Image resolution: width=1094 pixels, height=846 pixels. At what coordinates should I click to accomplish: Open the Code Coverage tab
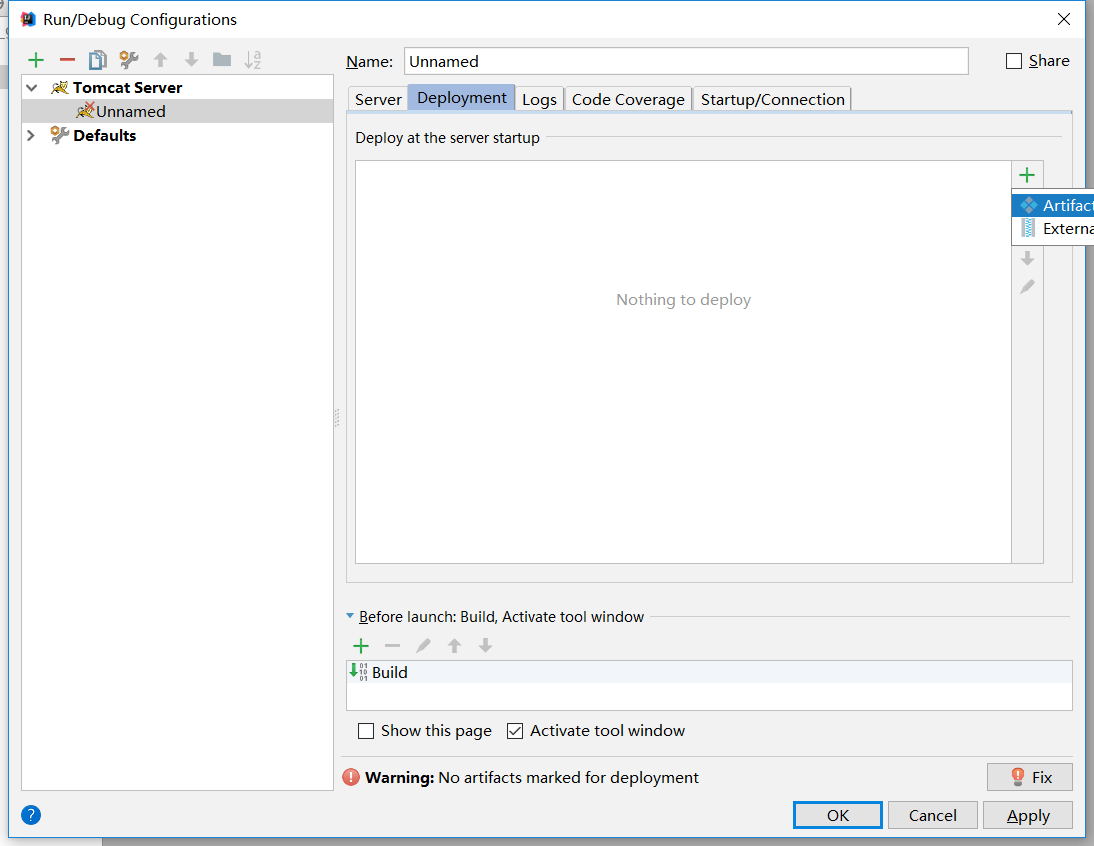click(x=628, y=99)
